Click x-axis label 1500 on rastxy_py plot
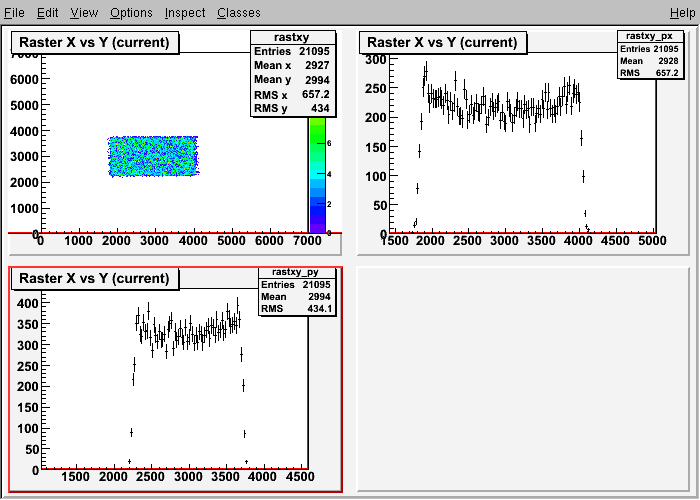700x500 pixels. (75, 477)
